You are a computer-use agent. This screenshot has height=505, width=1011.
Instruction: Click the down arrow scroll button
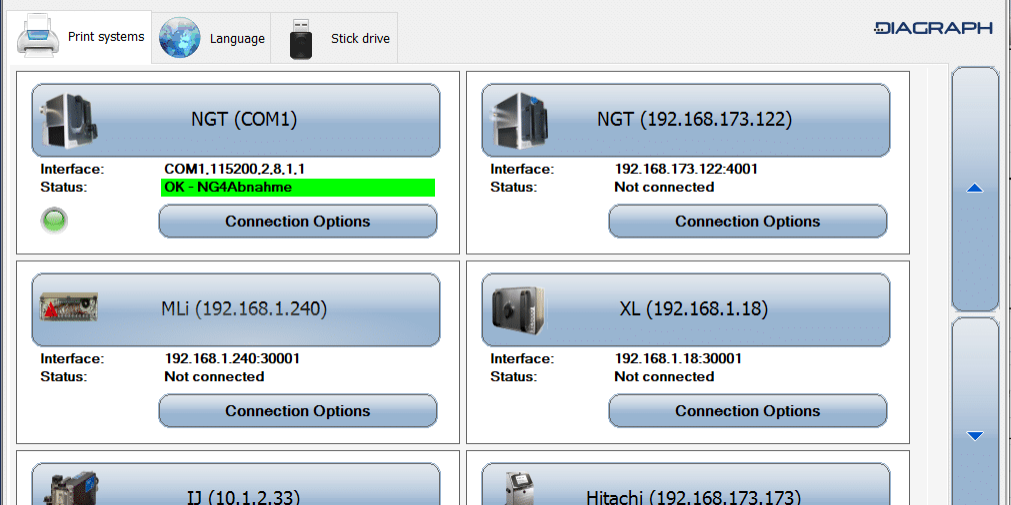point(975,411)
